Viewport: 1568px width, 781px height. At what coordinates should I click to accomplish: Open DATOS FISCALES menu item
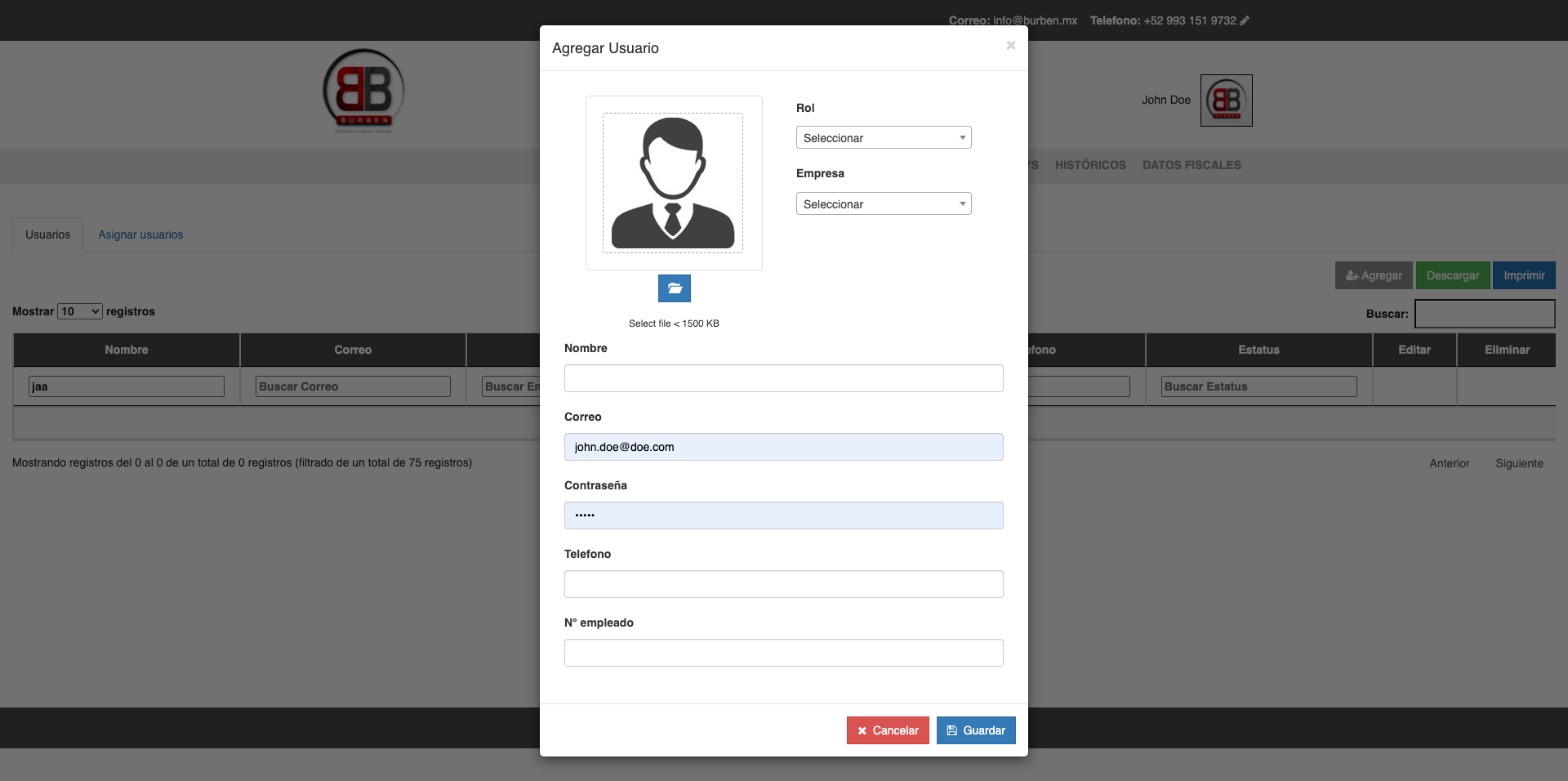coord(1191,165)
